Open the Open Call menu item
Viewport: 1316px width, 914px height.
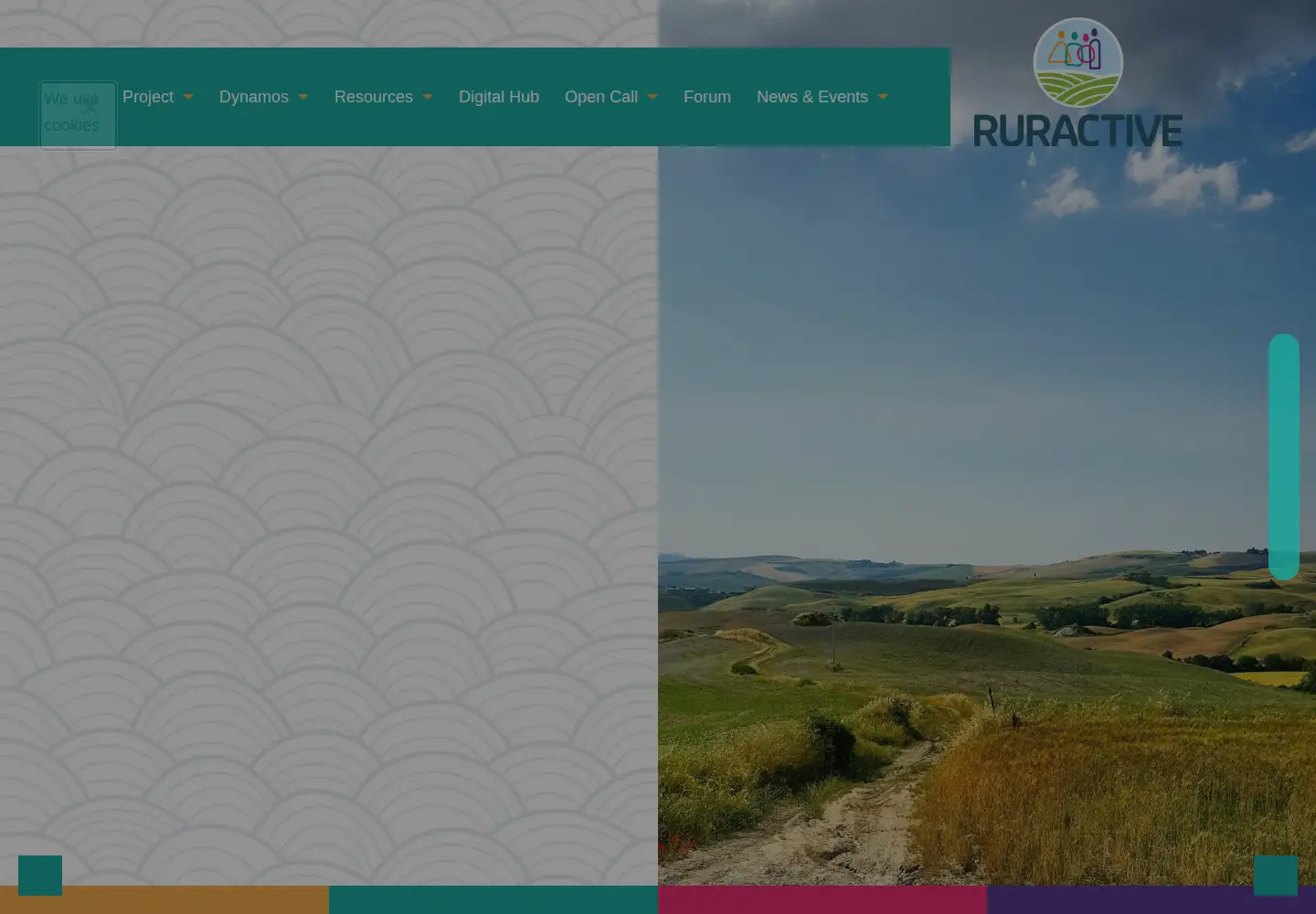tap(601, 97)
